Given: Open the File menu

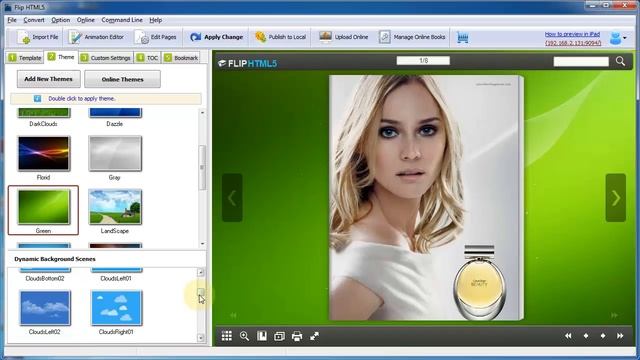Looking at the screenshot, I should coord(12,20).
